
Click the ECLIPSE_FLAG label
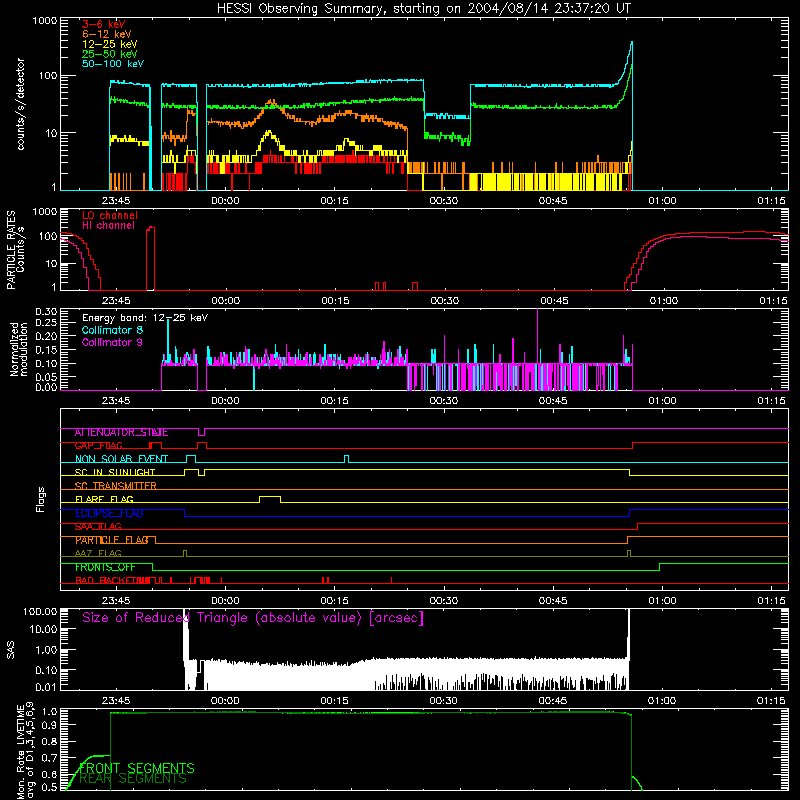[109, 513]
